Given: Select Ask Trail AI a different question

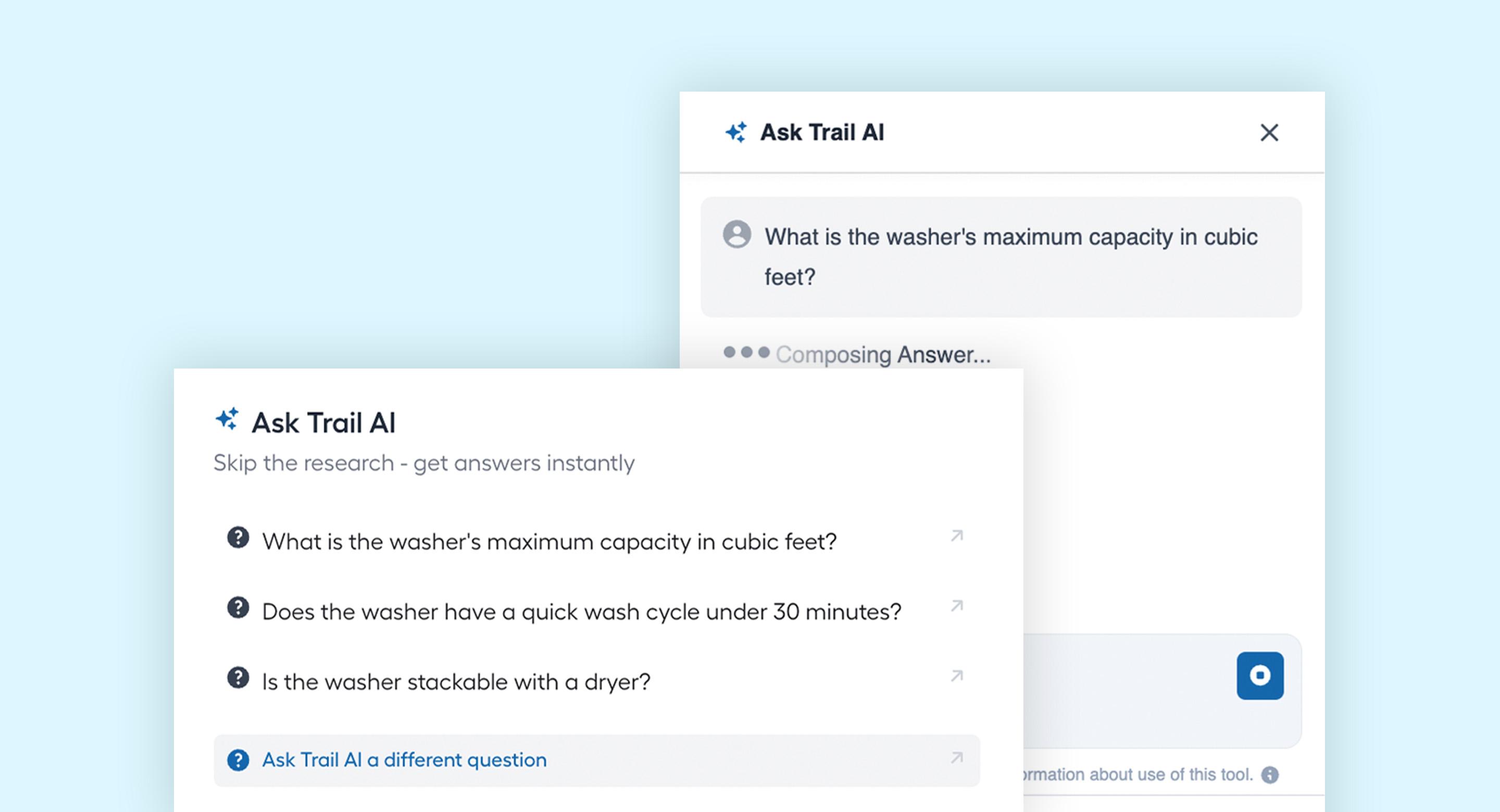Looking at the screenshot, I should [x=404, y=760].
